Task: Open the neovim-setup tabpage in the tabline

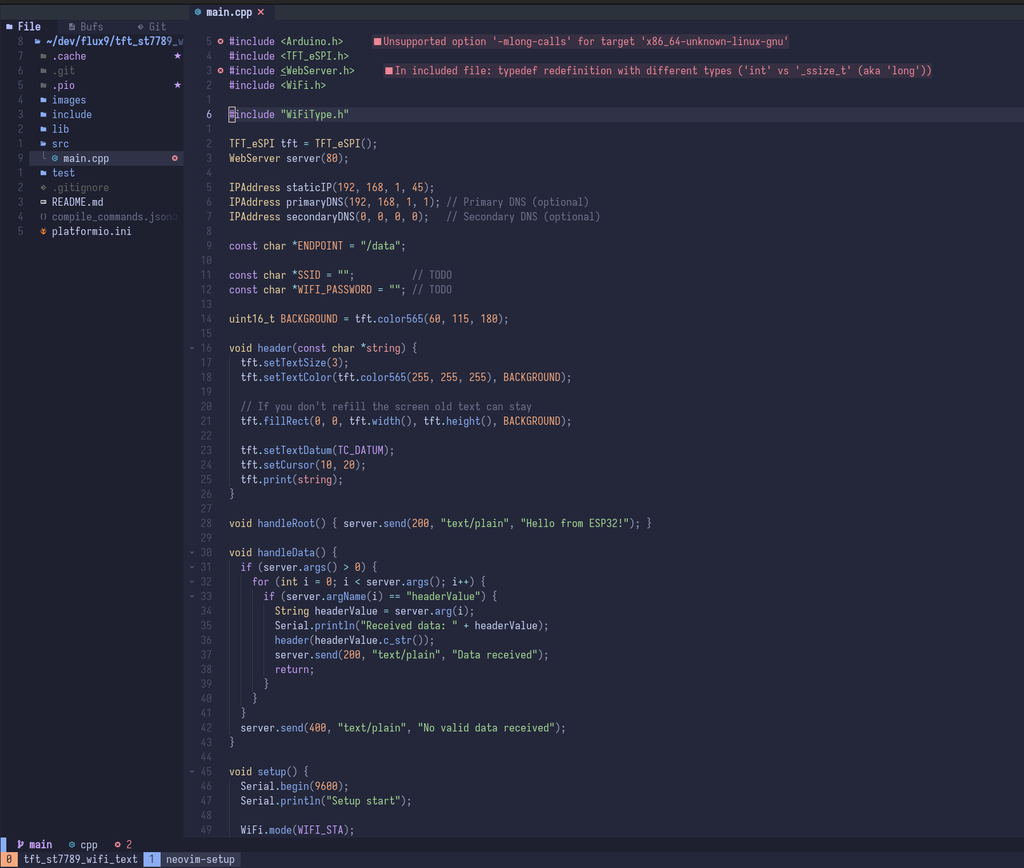Action: 199,859
